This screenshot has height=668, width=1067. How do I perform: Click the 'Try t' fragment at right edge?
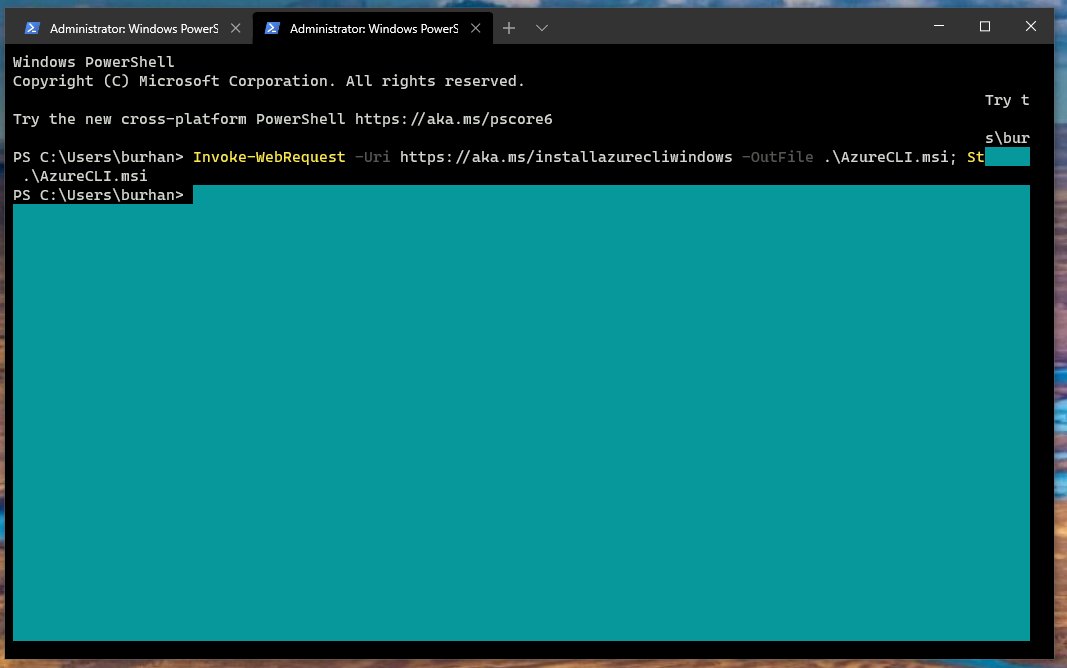pos(1007,100)
